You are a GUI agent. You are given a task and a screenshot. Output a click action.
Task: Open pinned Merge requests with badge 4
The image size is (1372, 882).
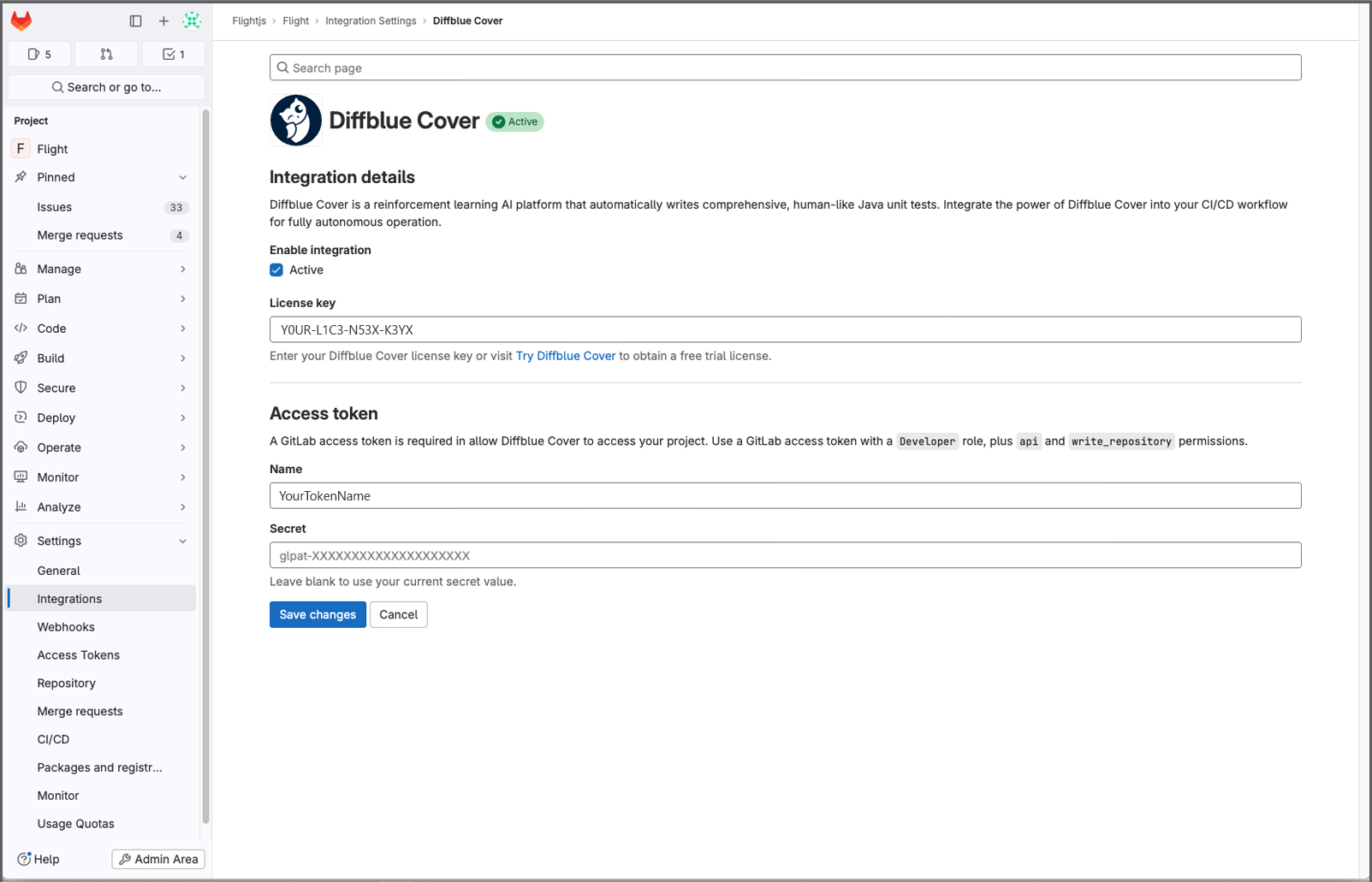click(x=102, y=235)
